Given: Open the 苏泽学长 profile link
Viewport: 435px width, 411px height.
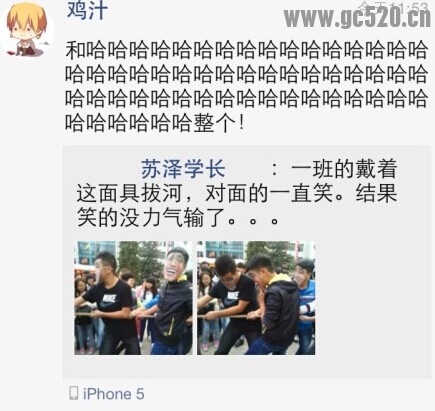Looking at the screenshot, I should pos(183,169).
